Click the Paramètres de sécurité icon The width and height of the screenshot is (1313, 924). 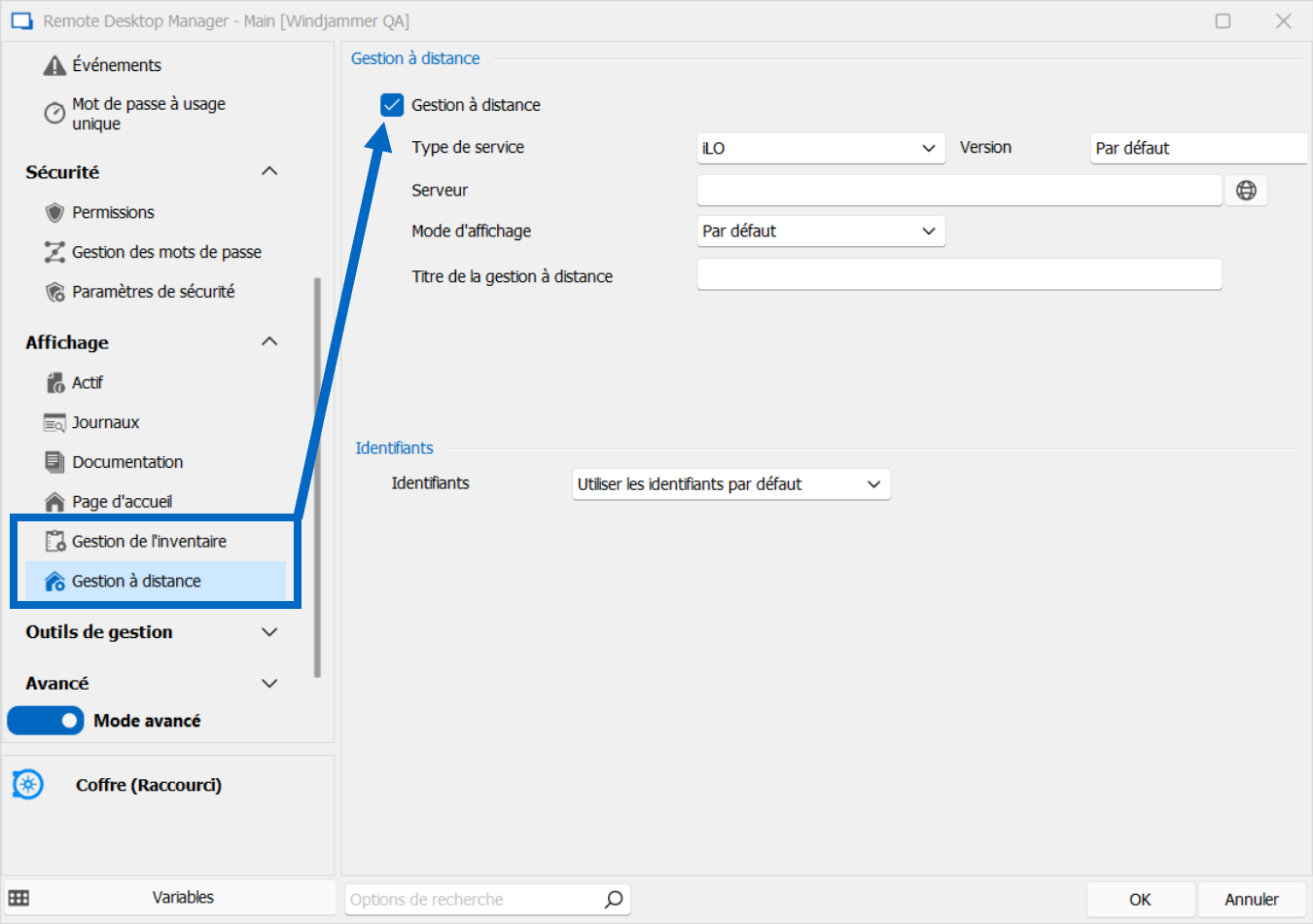[x=55, y=292]
